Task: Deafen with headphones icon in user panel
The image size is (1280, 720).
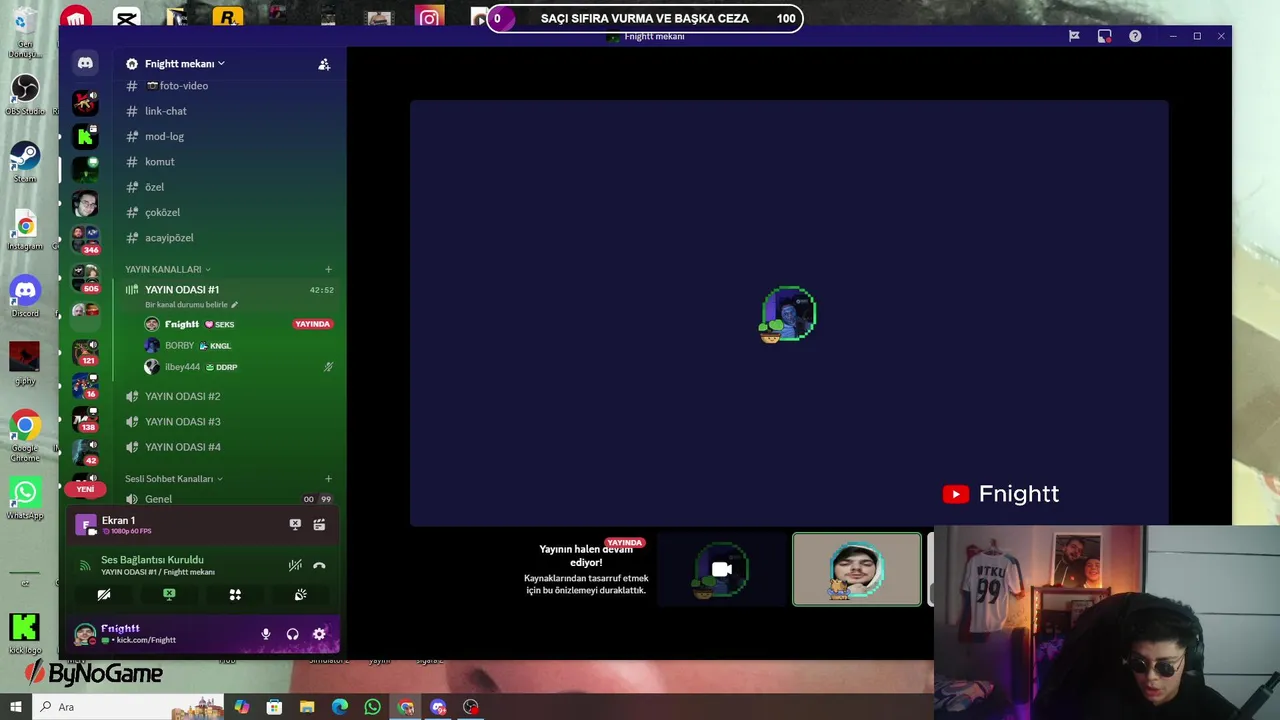Action: (x=293, y=634)
